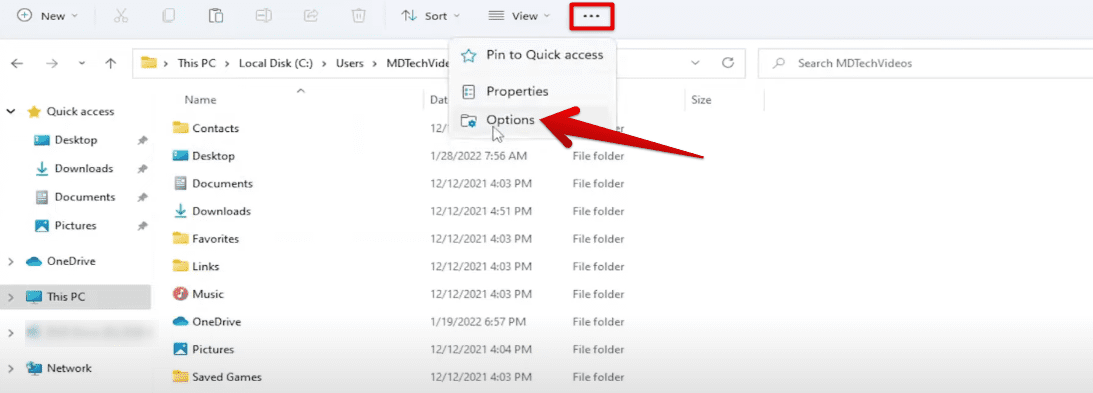Click This PC in address bar
Viewport: 1093px width, 393px height.
[x=197, y=63]
